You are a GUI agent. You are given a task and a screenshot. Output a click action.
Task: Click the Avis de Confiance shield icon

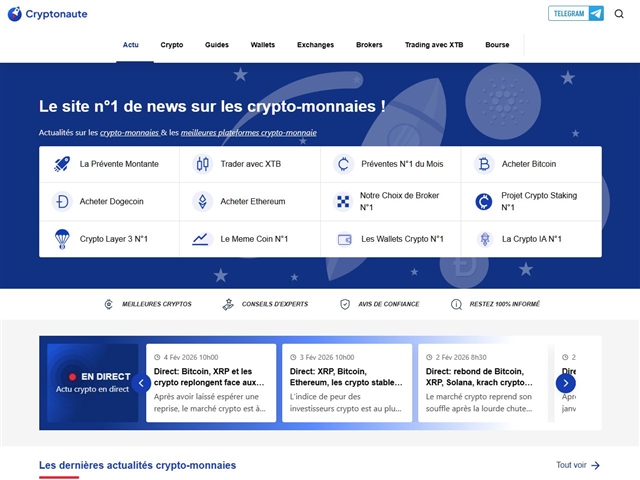pyautogui.click(x=345, y=304)
